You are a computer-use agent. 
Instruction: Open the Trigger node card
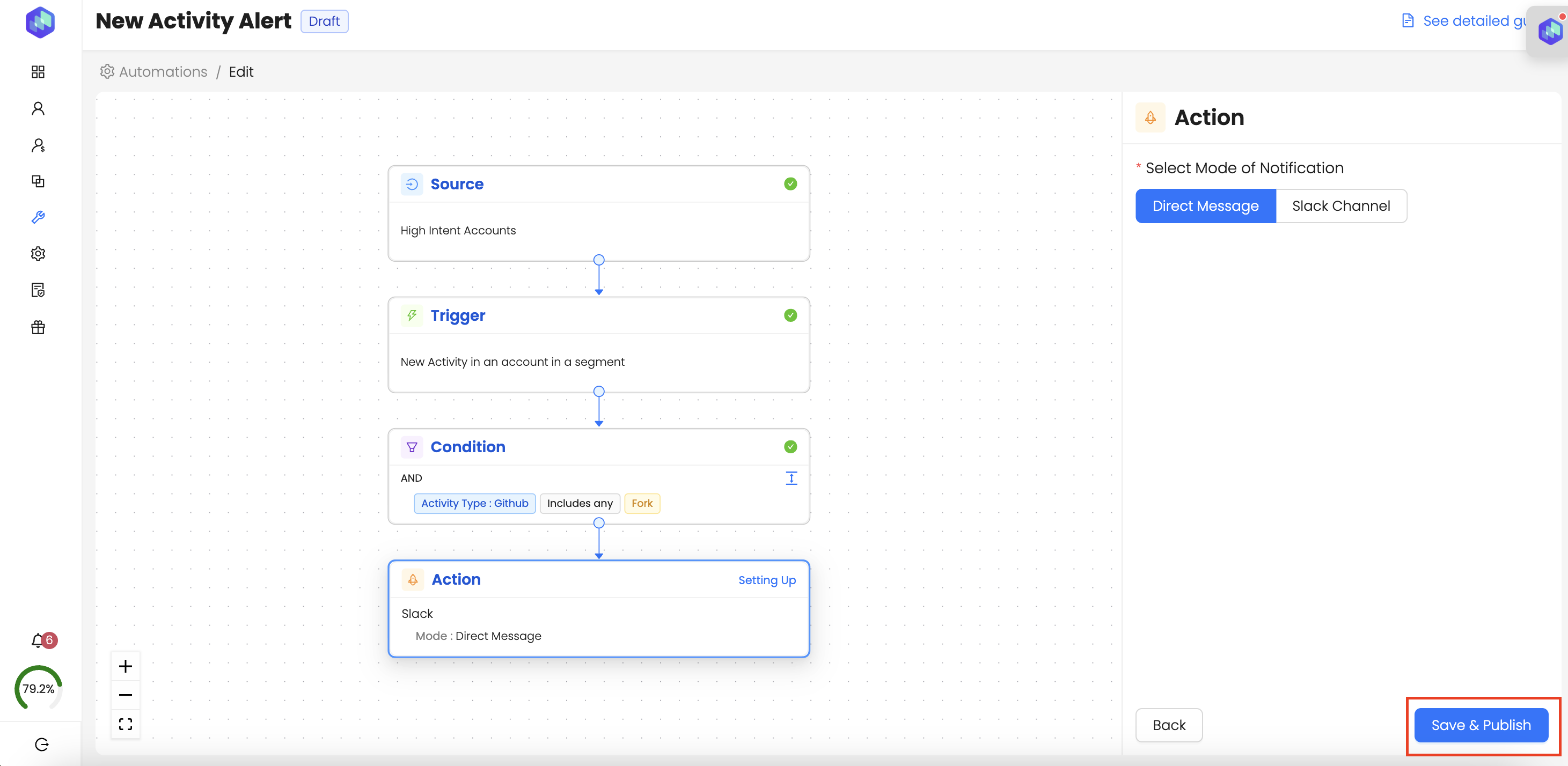point(598,344)
